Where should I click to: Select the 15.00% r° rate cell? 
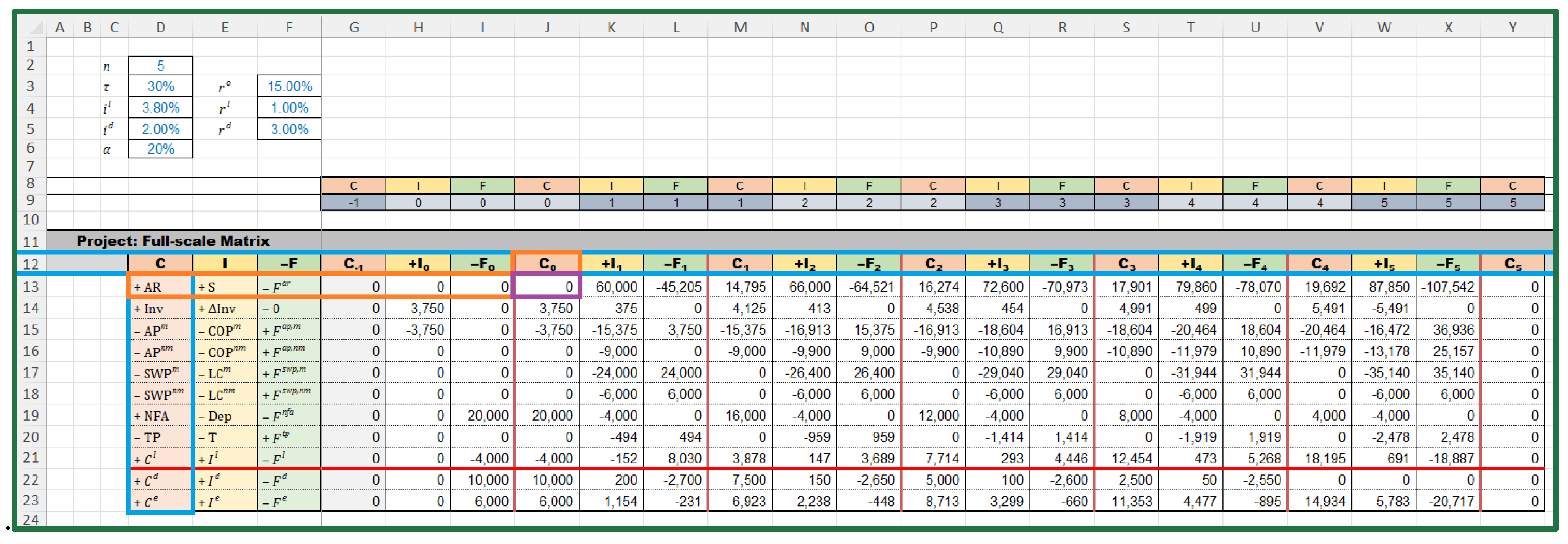tap(289, 86)
